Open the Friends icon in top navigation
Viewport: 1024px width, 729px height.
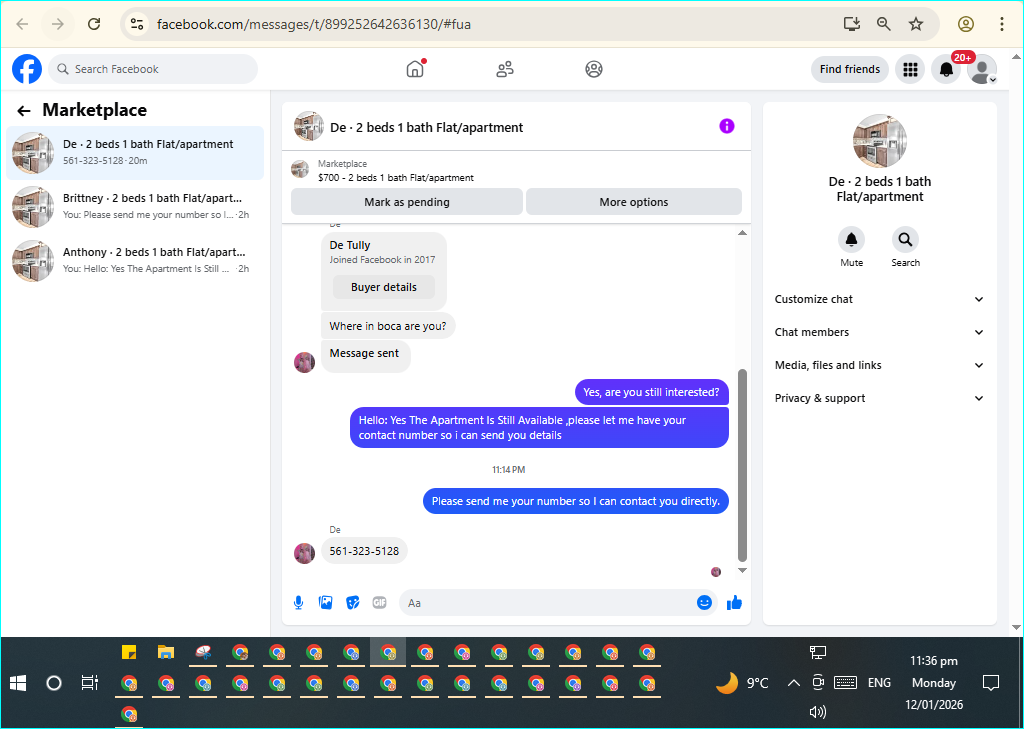(505, 69)
